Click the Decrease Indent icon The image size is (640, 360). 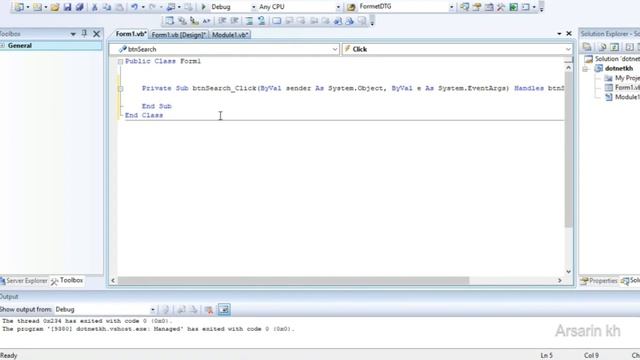[222, 20]
